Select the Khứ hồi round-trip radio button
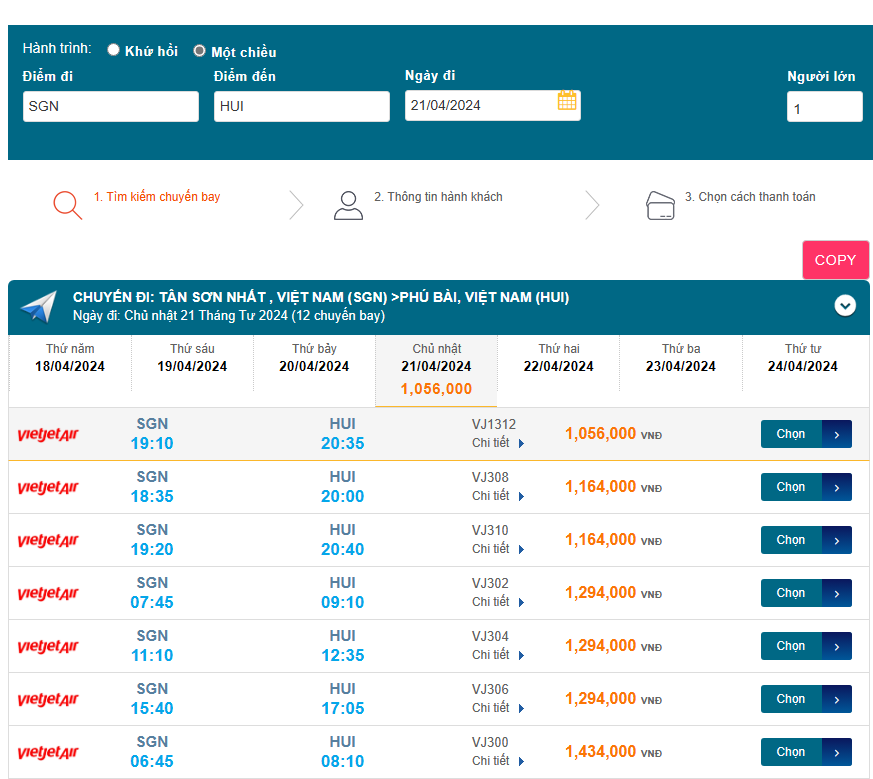Viewport: 873px width, 779px height. [x=114, y=50]
